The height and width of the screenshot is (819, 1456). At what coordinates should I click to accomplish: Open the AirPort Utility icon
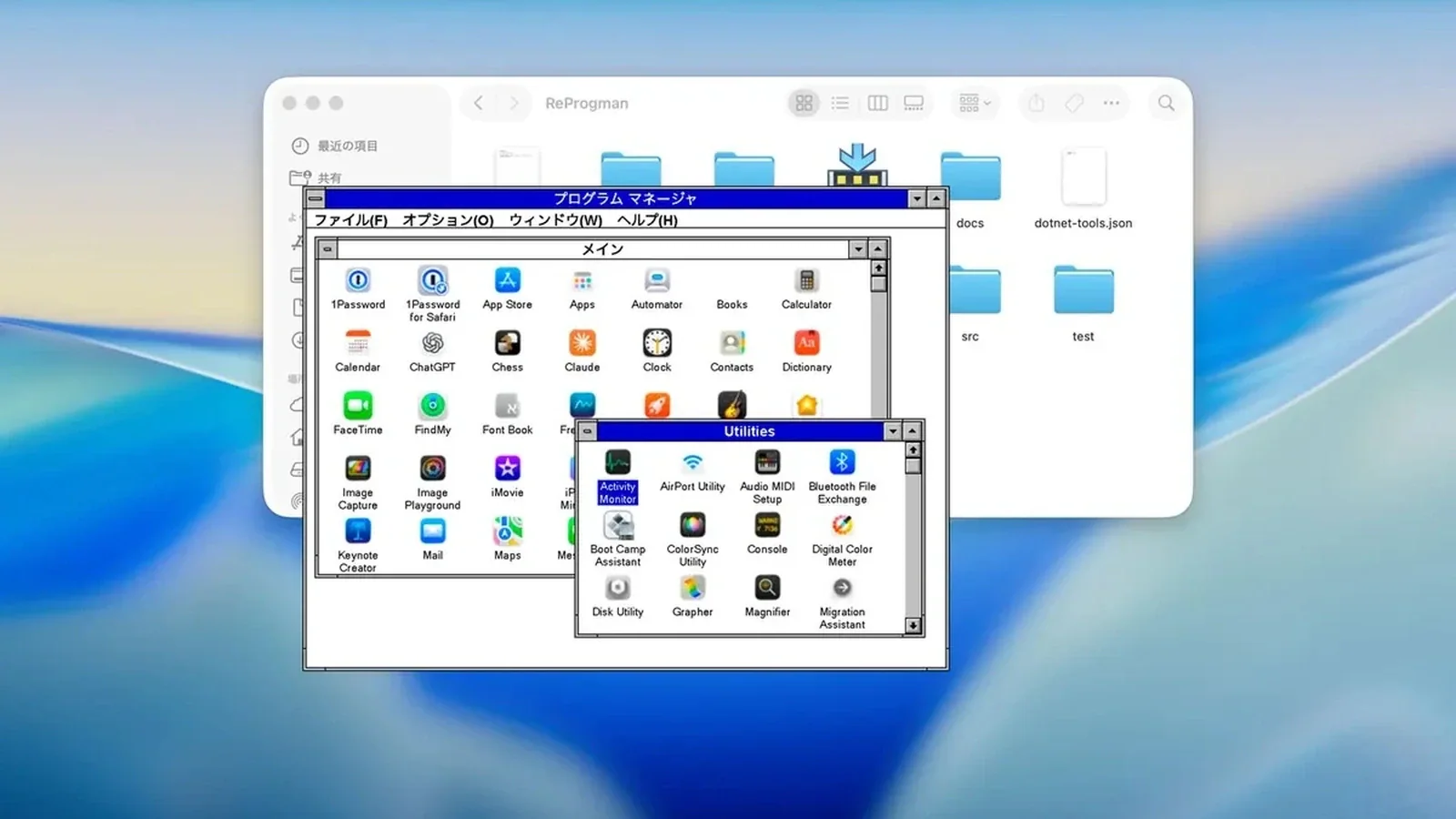[693, 462]
